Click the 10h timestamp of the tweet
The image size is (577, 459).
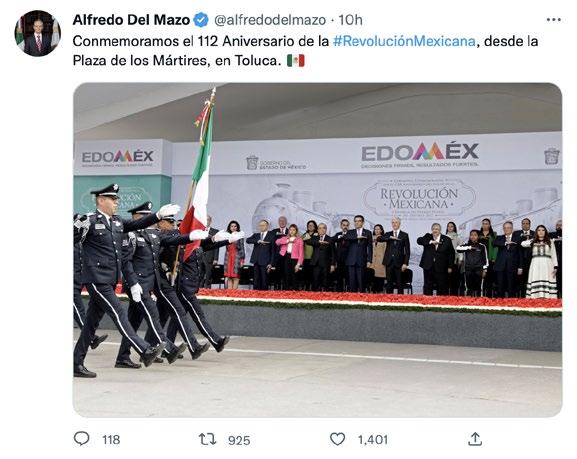(x=350, y=20)
